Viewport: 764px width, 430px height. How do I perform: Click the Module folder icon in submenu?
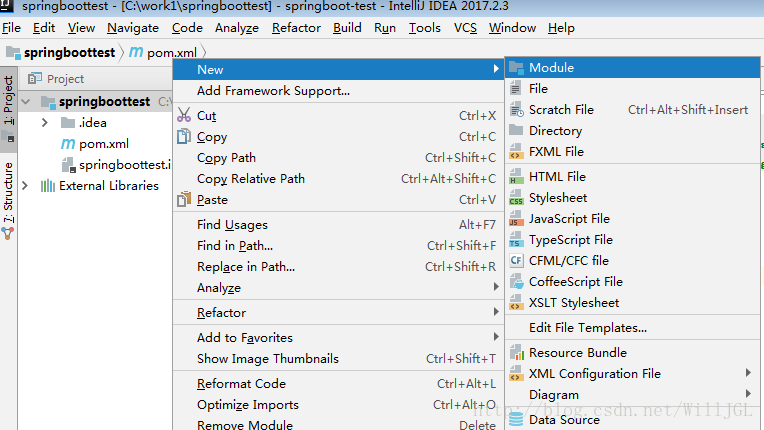(x=516, y=68)
